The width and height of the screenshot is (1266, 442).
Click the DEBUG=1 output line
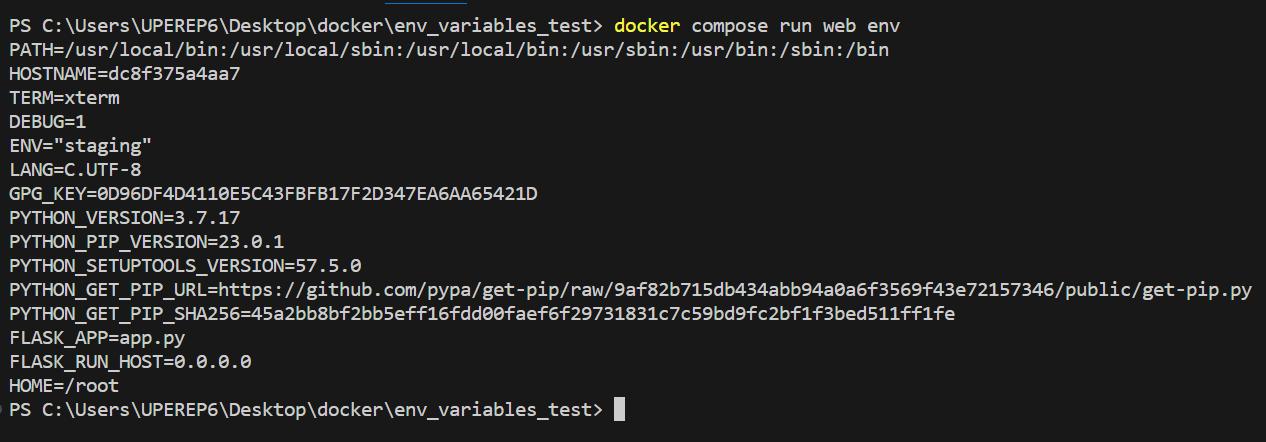(x=48, y=121)
